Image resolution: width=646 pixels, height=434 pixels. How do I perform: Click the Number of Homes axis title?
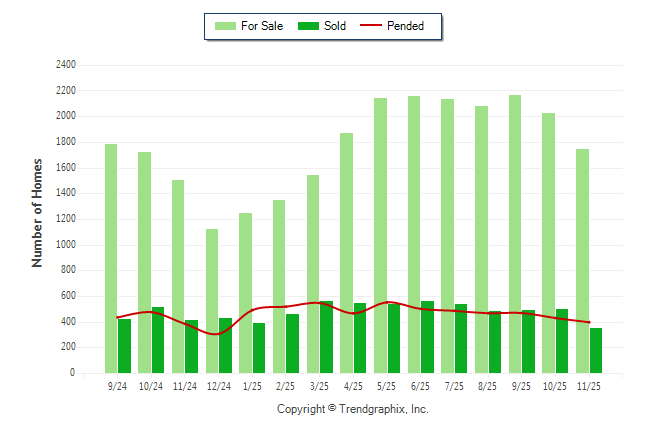coord(38,212)
